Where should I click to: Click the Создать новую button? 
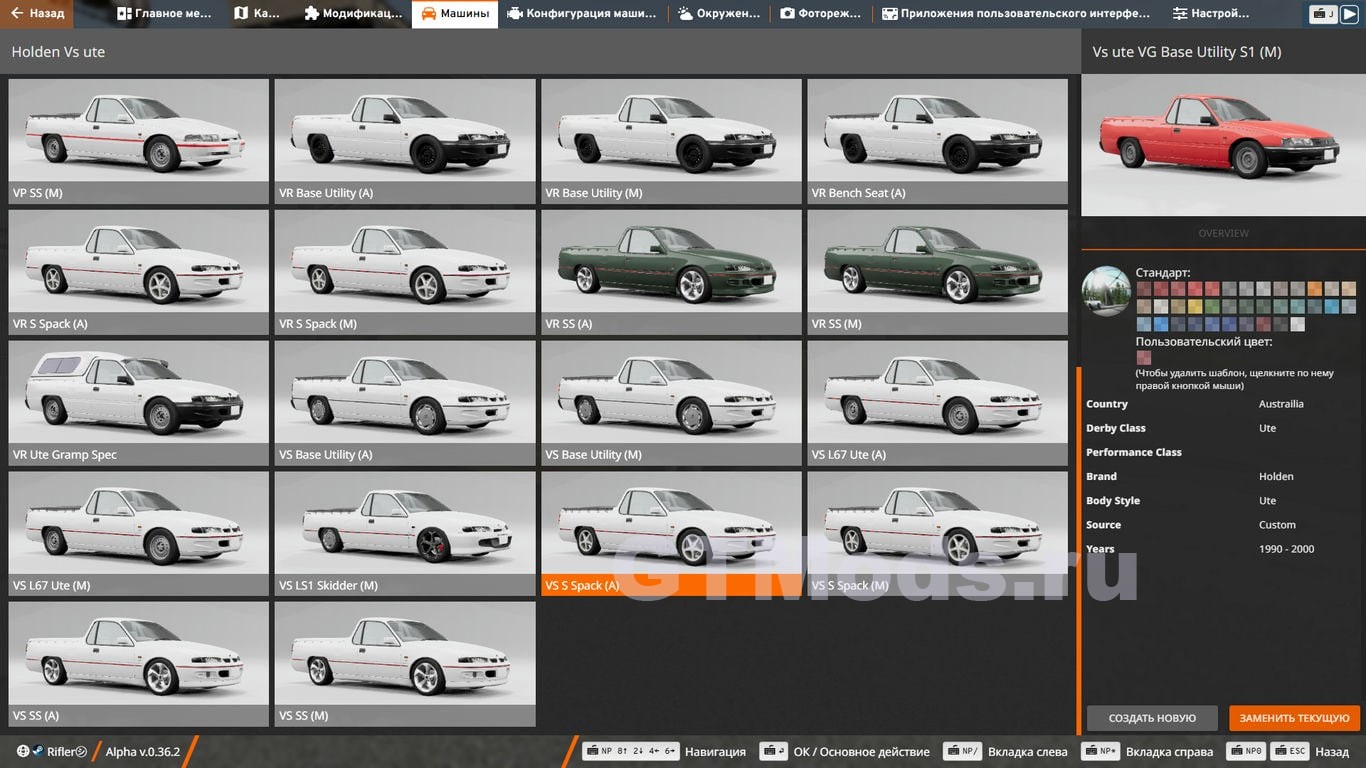click(1152, 718)
